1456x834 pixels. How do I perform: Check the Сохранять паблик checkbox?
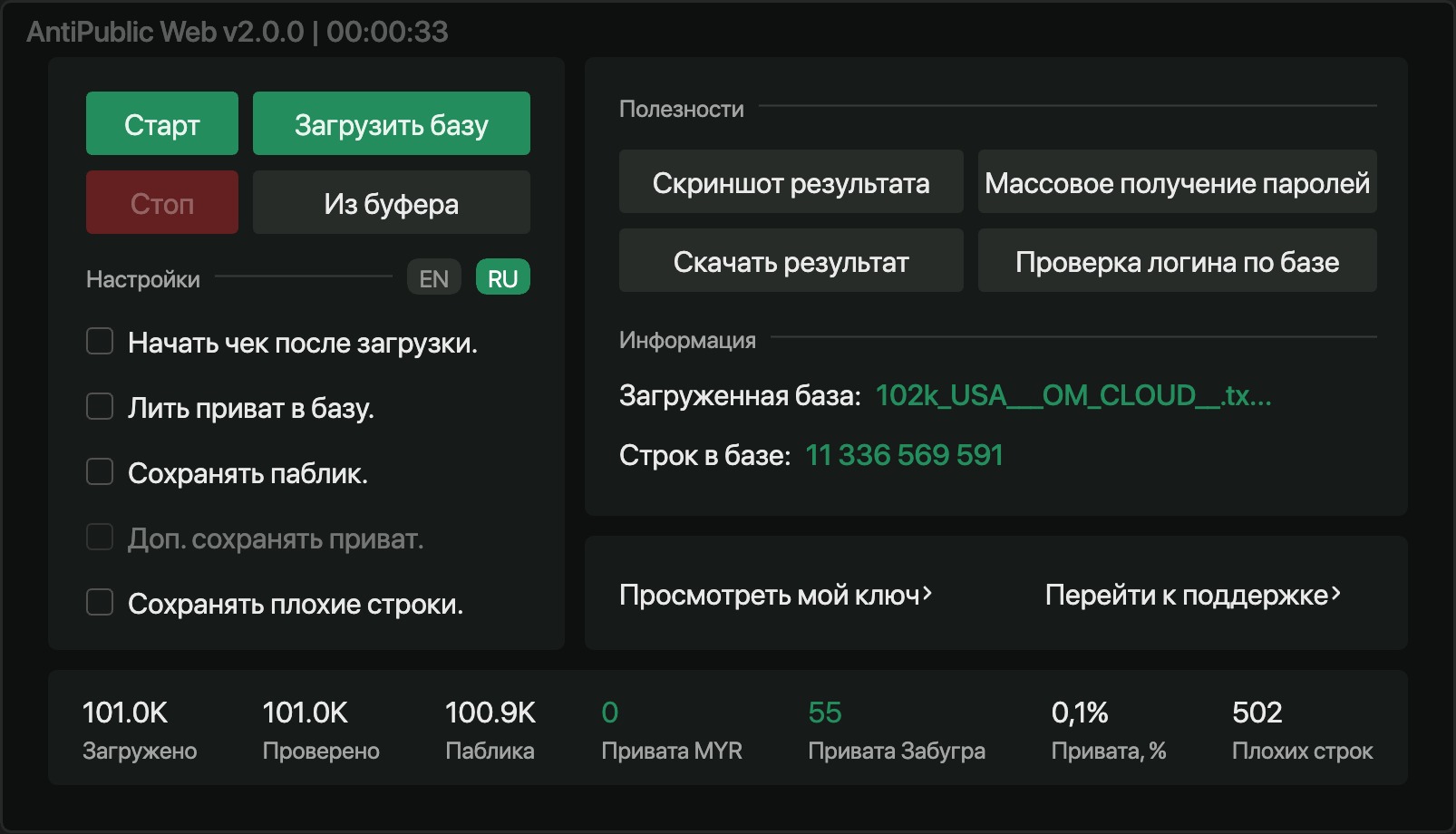coord(100,472)
